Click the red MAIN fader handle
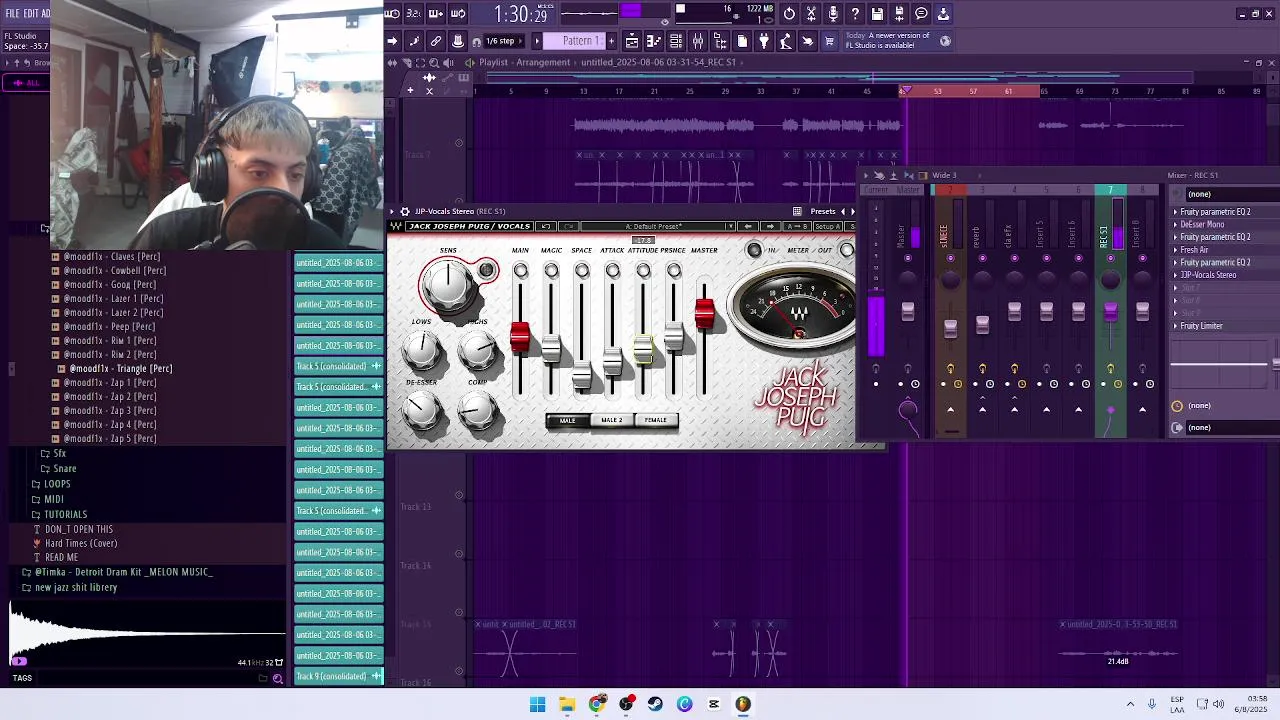1280x720 pixels. tap(520, 338)
